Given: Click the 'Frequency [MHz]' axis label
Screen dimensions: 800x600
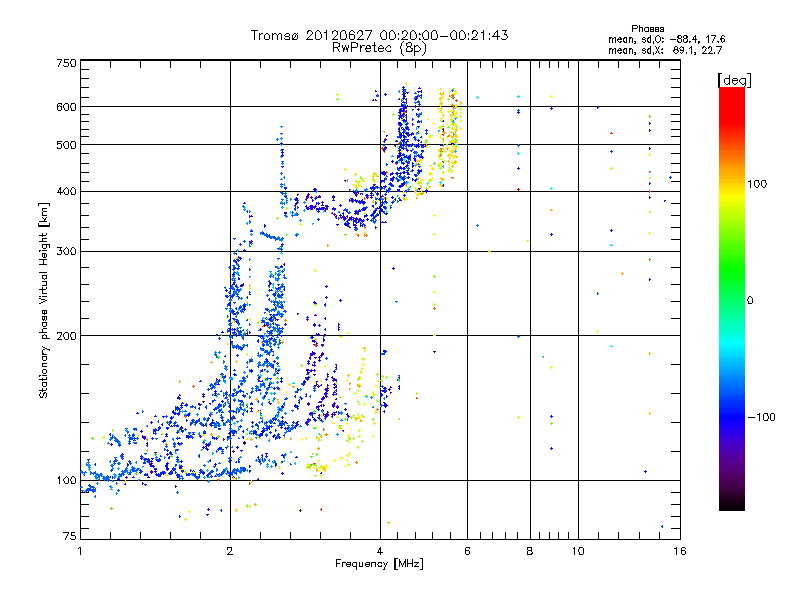Looking at the screenshot, I should (379, 564).
